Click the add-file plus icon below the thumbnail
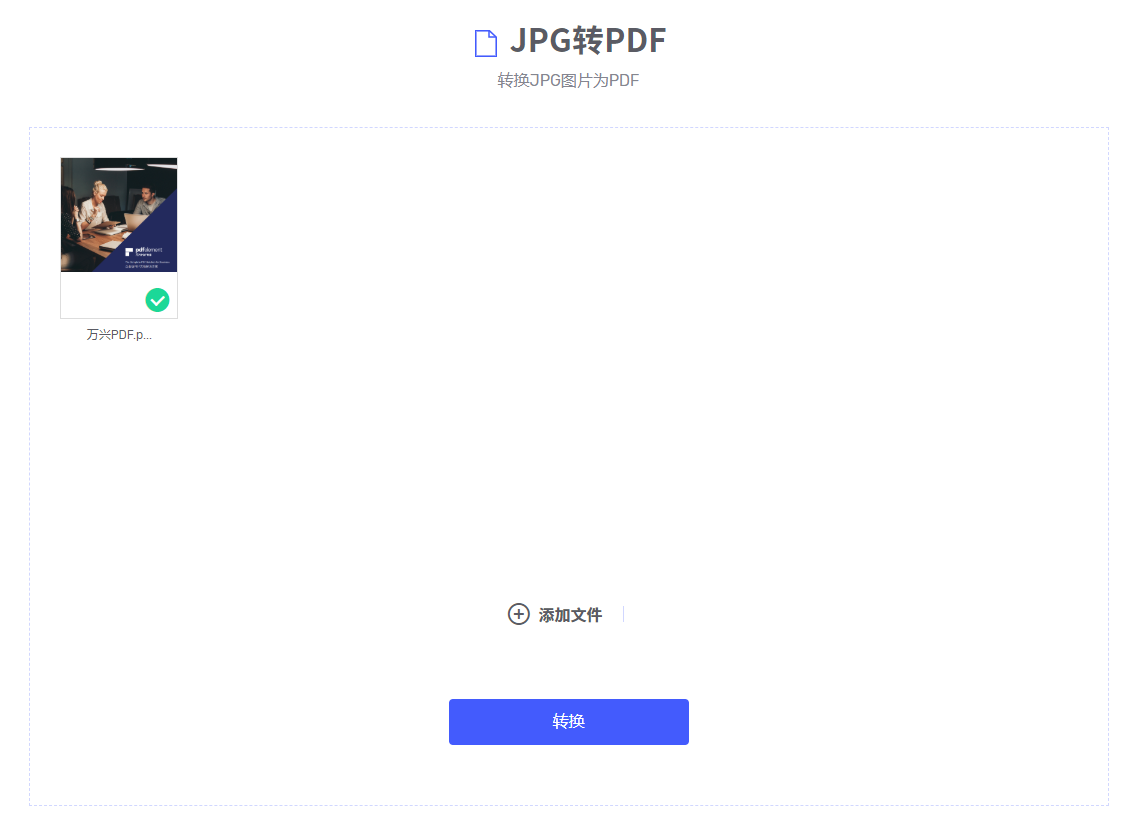Viewport: 1138px width, 826px height. [519, 614]
